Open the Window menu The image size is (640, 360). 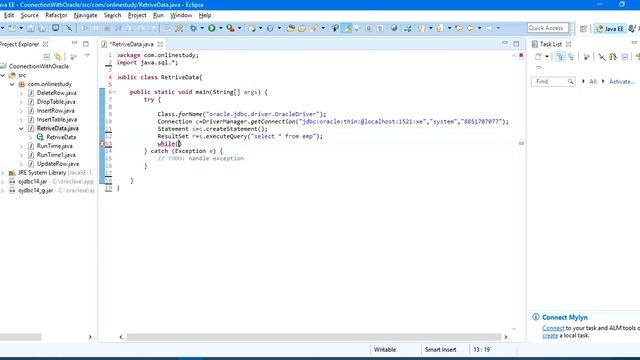181,15
